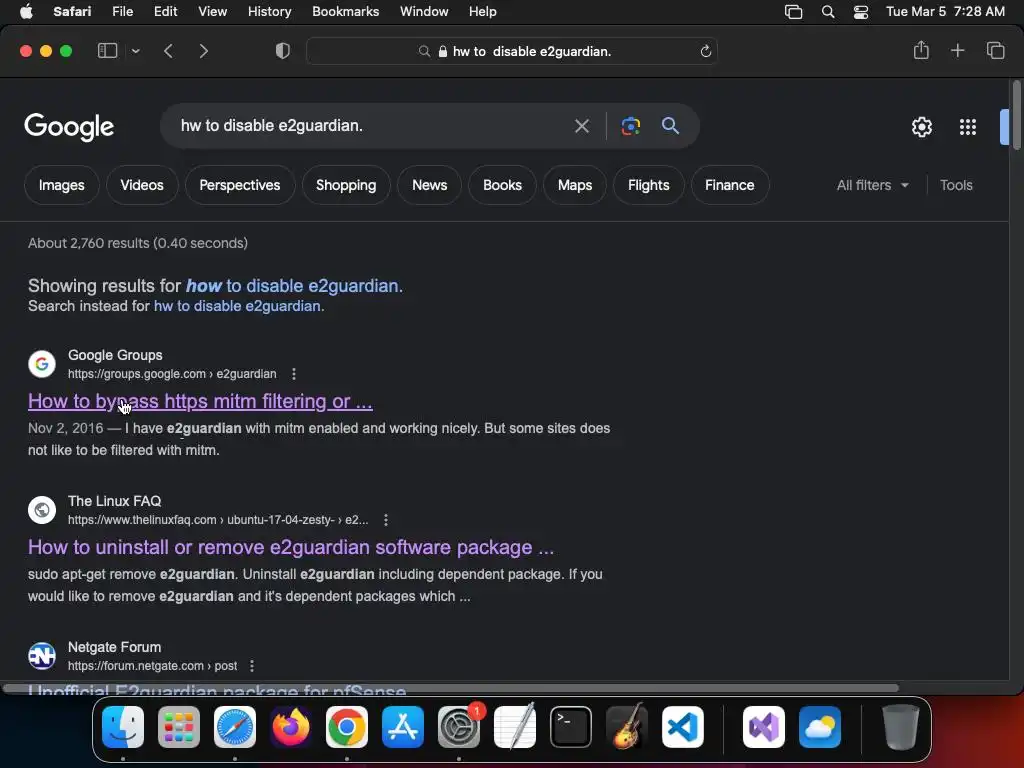Filter results by Images
This screenshot has height=768, width=1024.
coord(61,185)
